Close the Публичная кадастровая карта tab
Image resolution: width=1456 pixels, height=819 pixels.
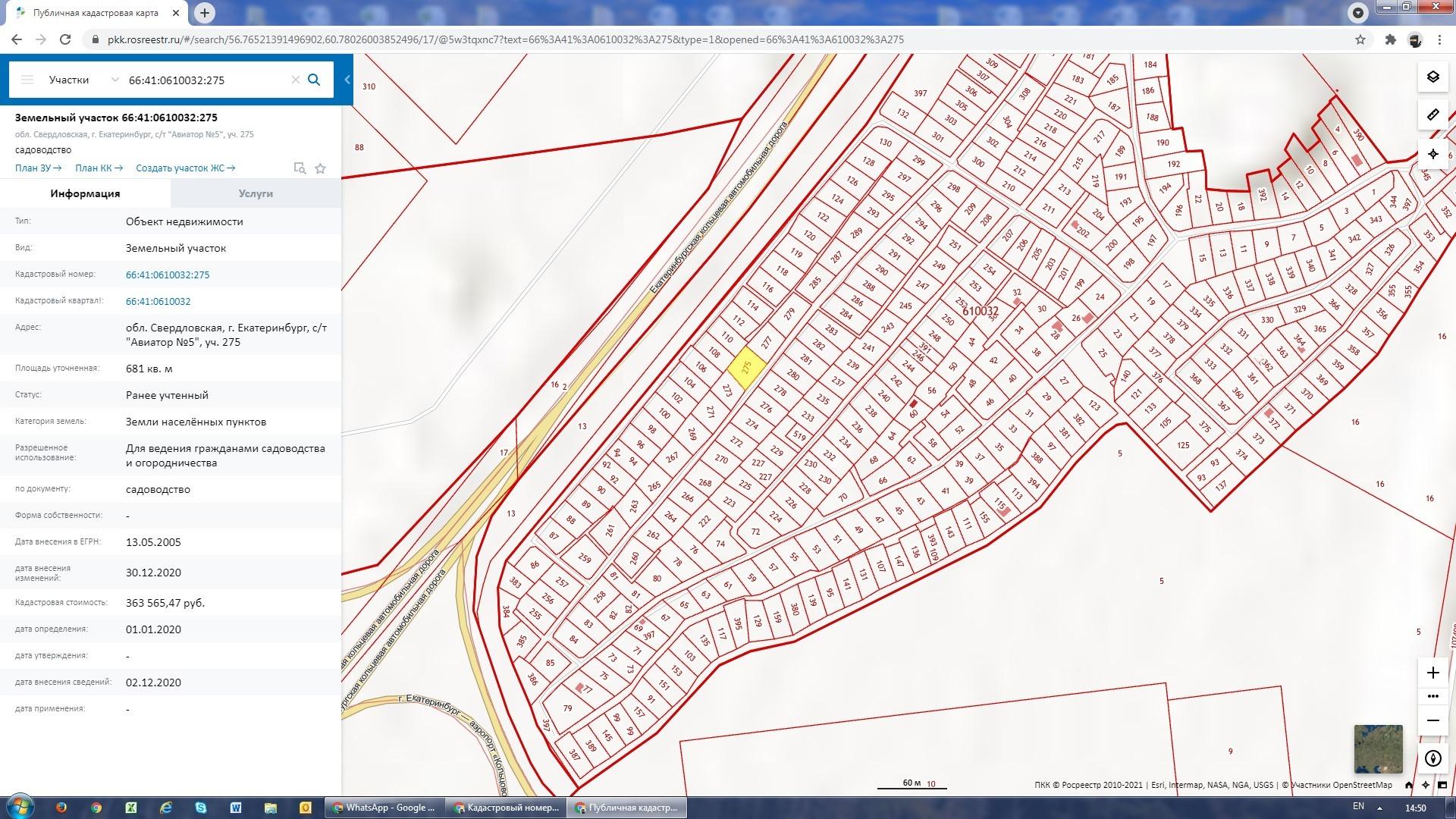click(176, 13)
